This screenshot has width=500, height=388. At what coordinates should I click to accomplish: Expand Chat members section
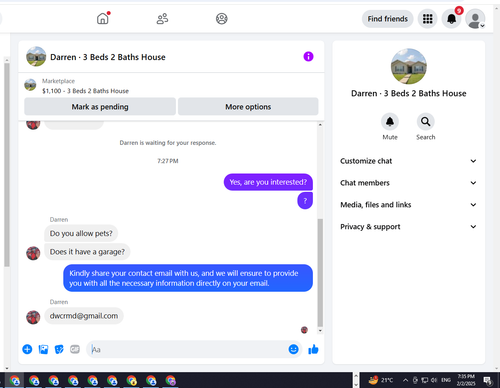pos(408,183)
